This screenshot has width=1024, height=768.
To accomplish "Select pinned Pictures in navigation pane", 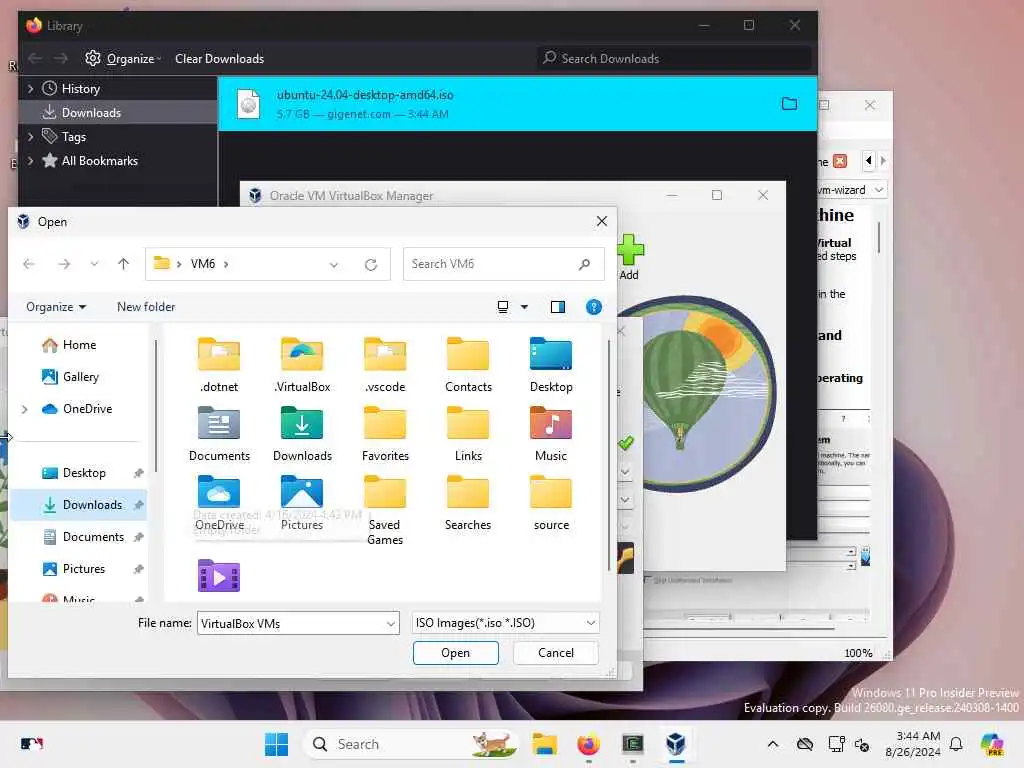I will click(x=84, y=569).
